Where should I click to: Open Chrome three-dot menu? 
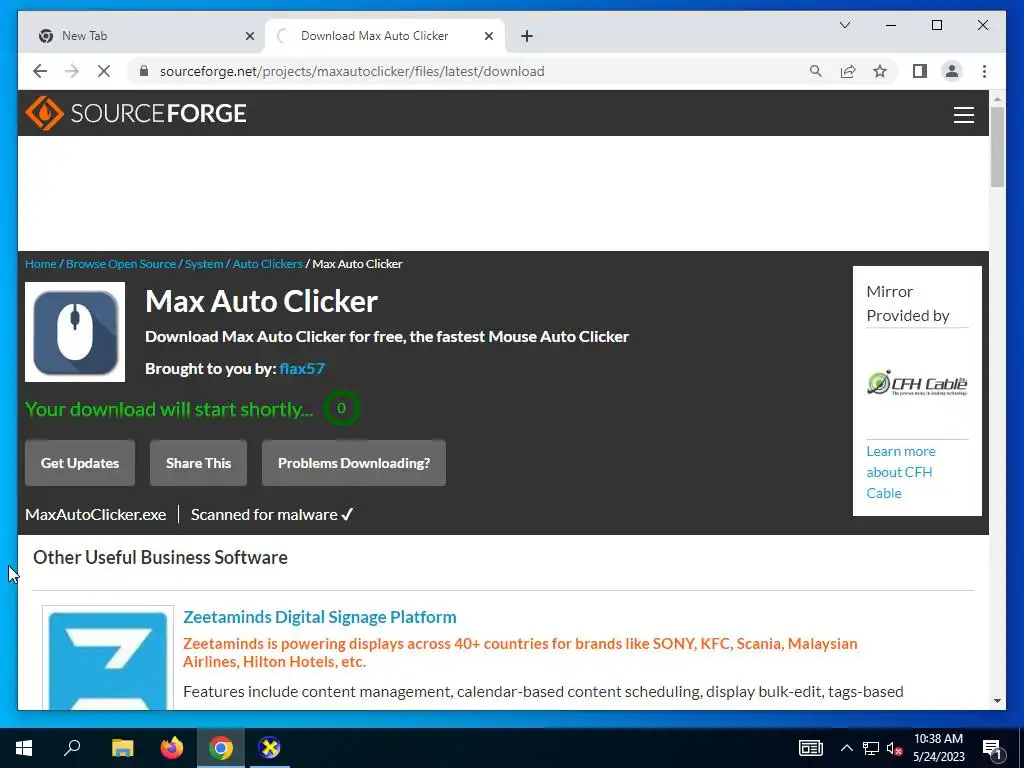(984, 71)
